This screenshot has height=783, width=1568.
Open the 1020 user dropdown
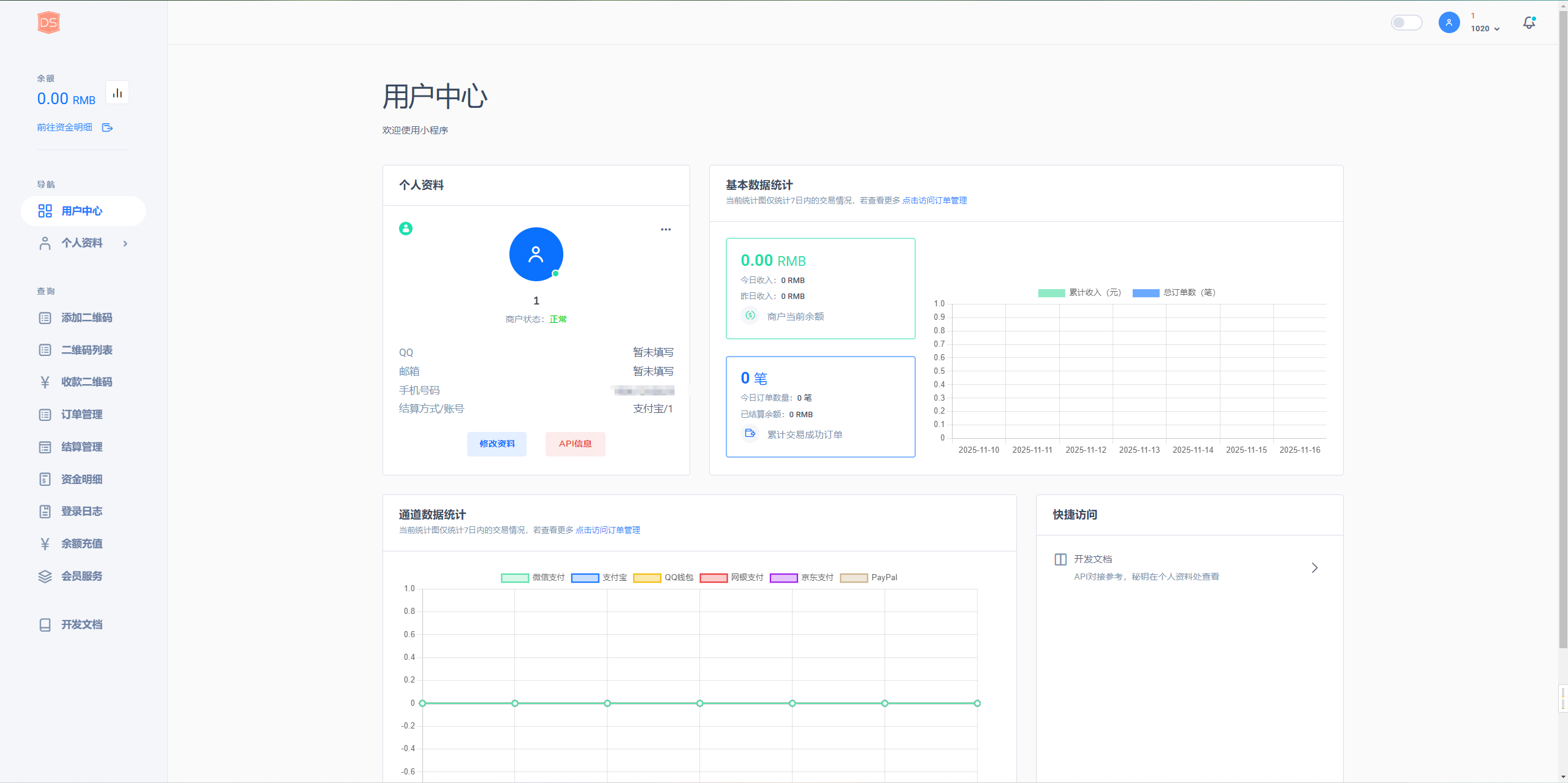[x=1485, y=28]
